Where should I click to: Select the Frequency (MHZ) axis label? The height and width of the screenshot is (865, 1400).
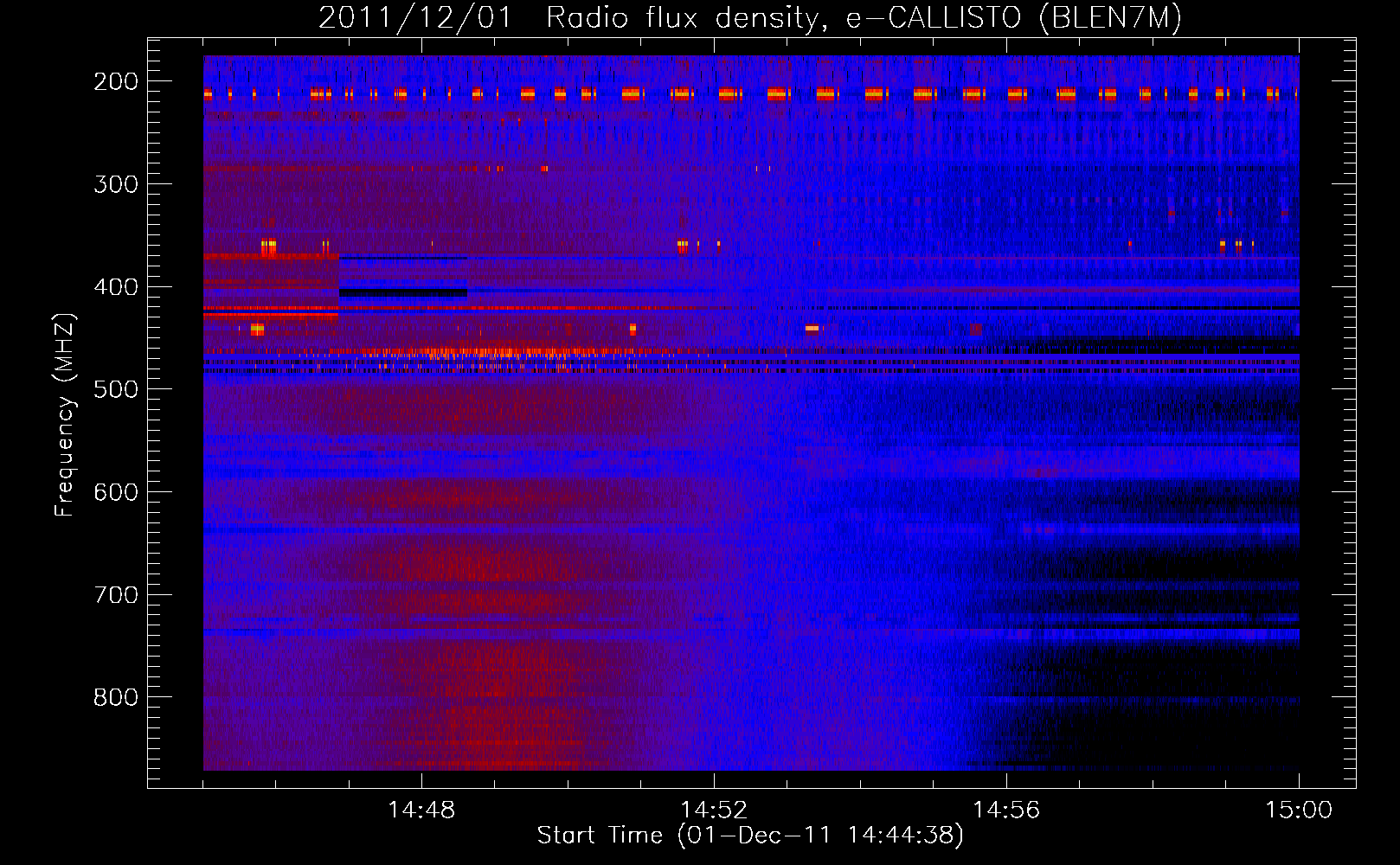point(65,414)
